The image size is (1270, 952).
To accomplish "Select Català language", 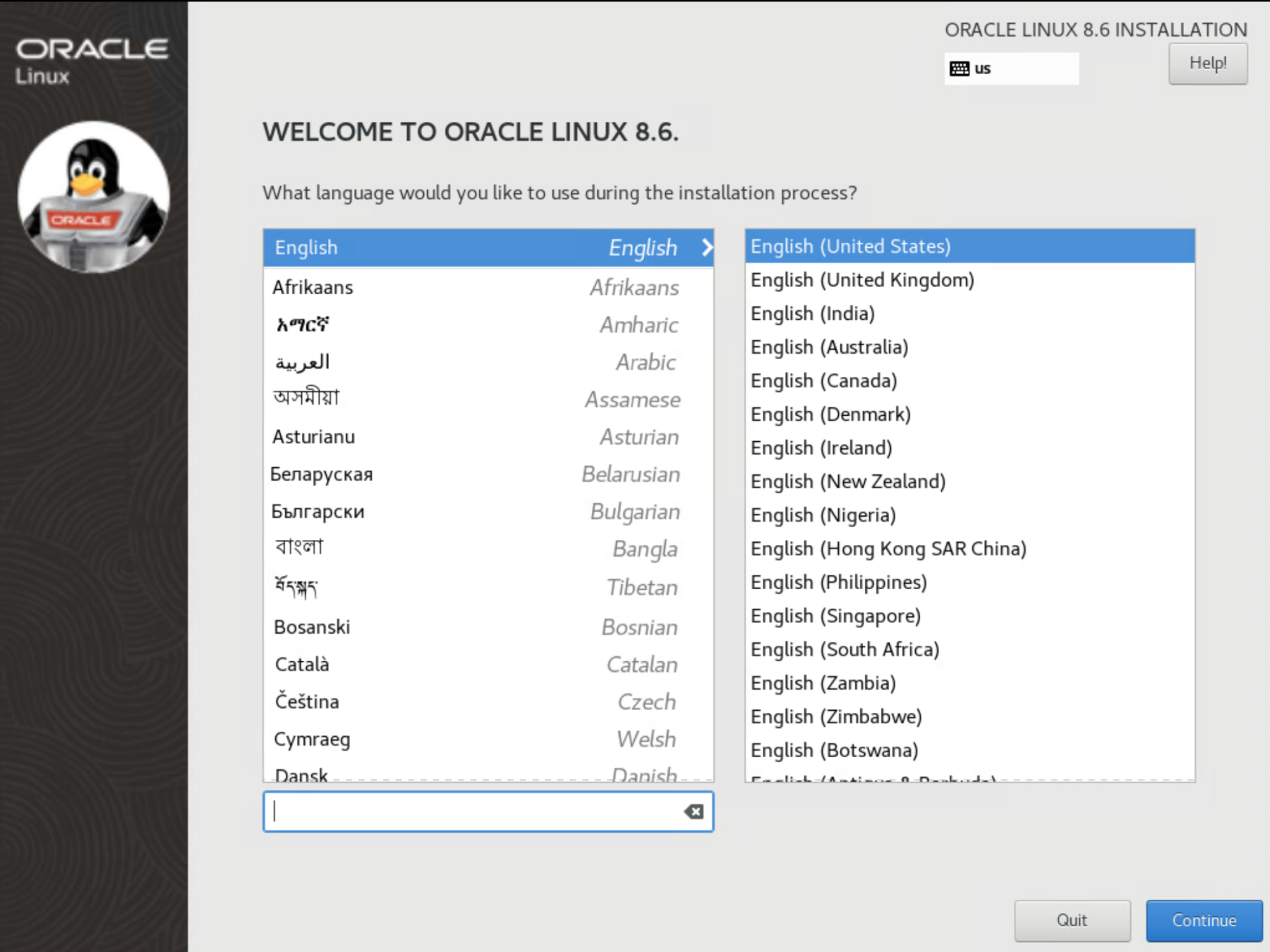I will coord(488,664).
